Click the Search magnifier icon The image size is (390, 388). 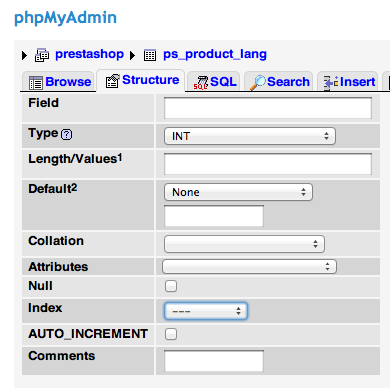(258, 83)
